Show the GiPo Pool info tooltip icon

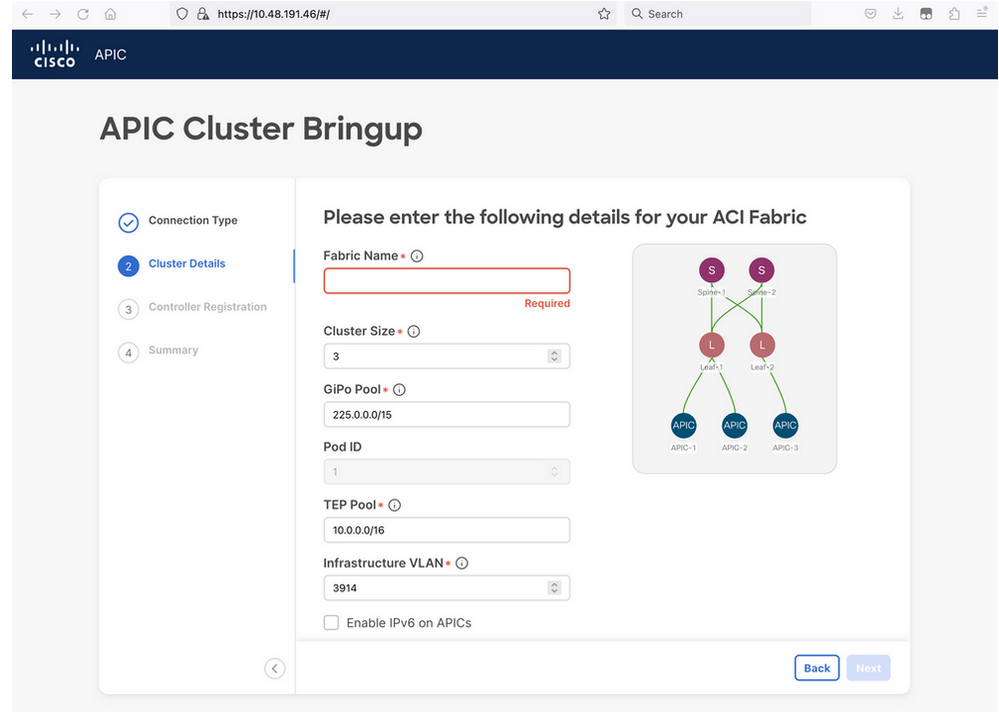(x=399, y=390)
